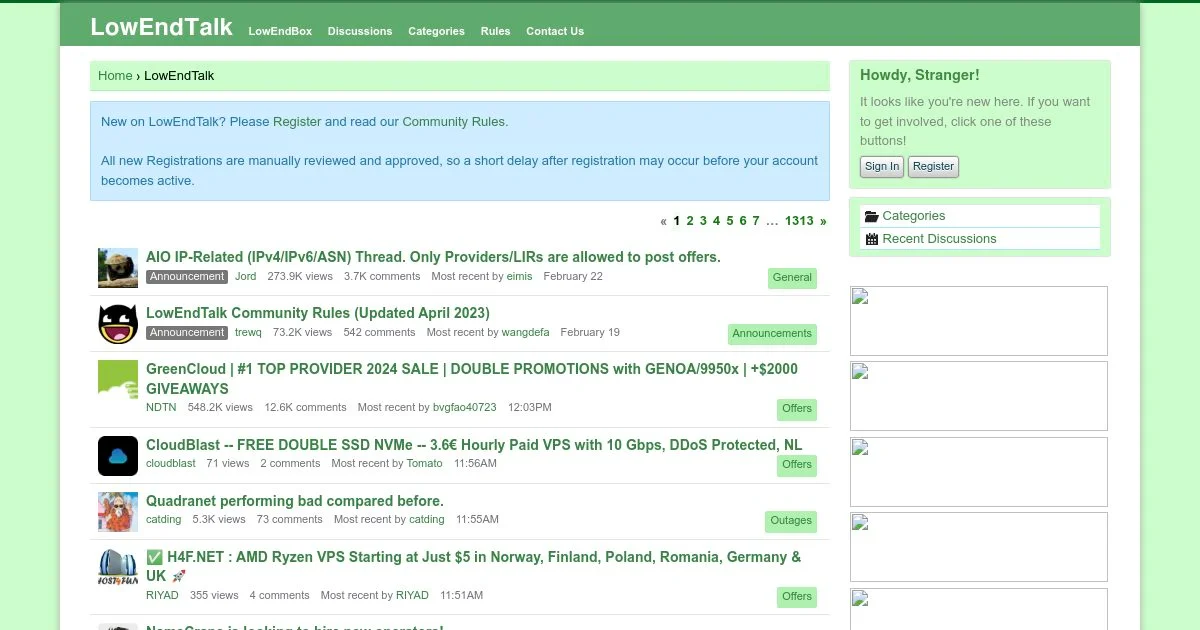The width and height of the screenshot is (1200, 630).
Task: Jump to page 3 of discussions
Action: coord(703,221)
